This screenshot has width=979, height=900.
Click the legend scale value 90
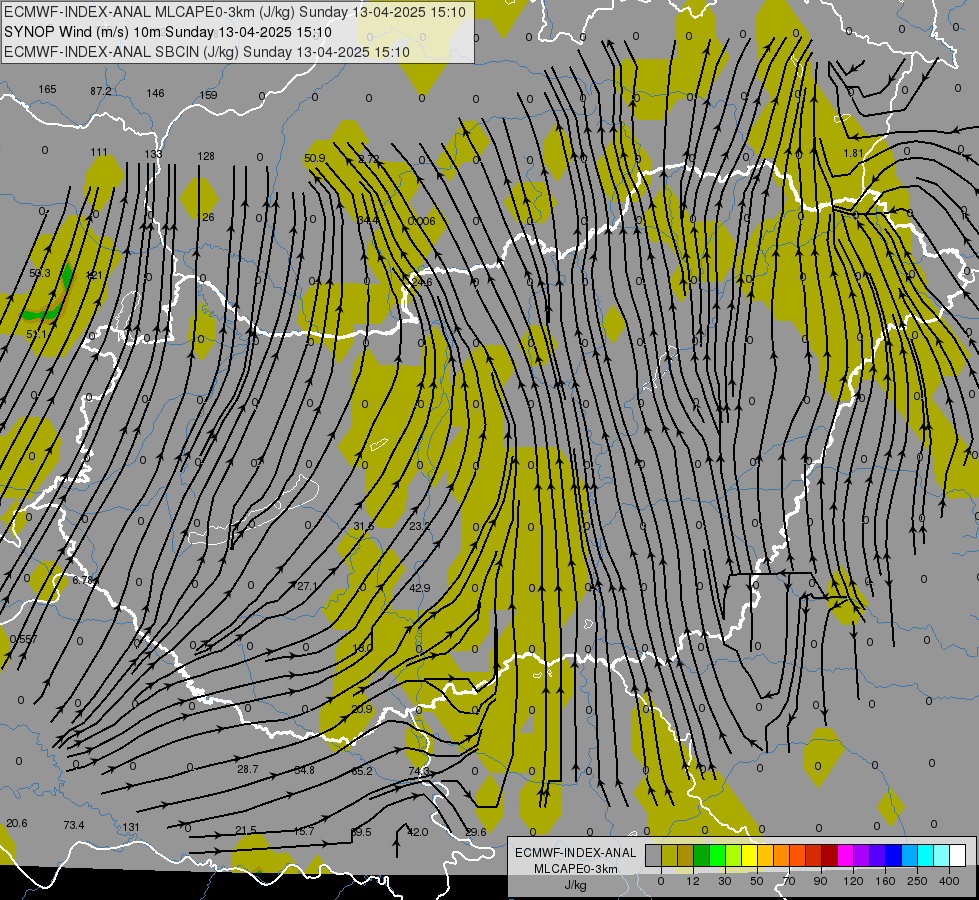coord(820,881)
